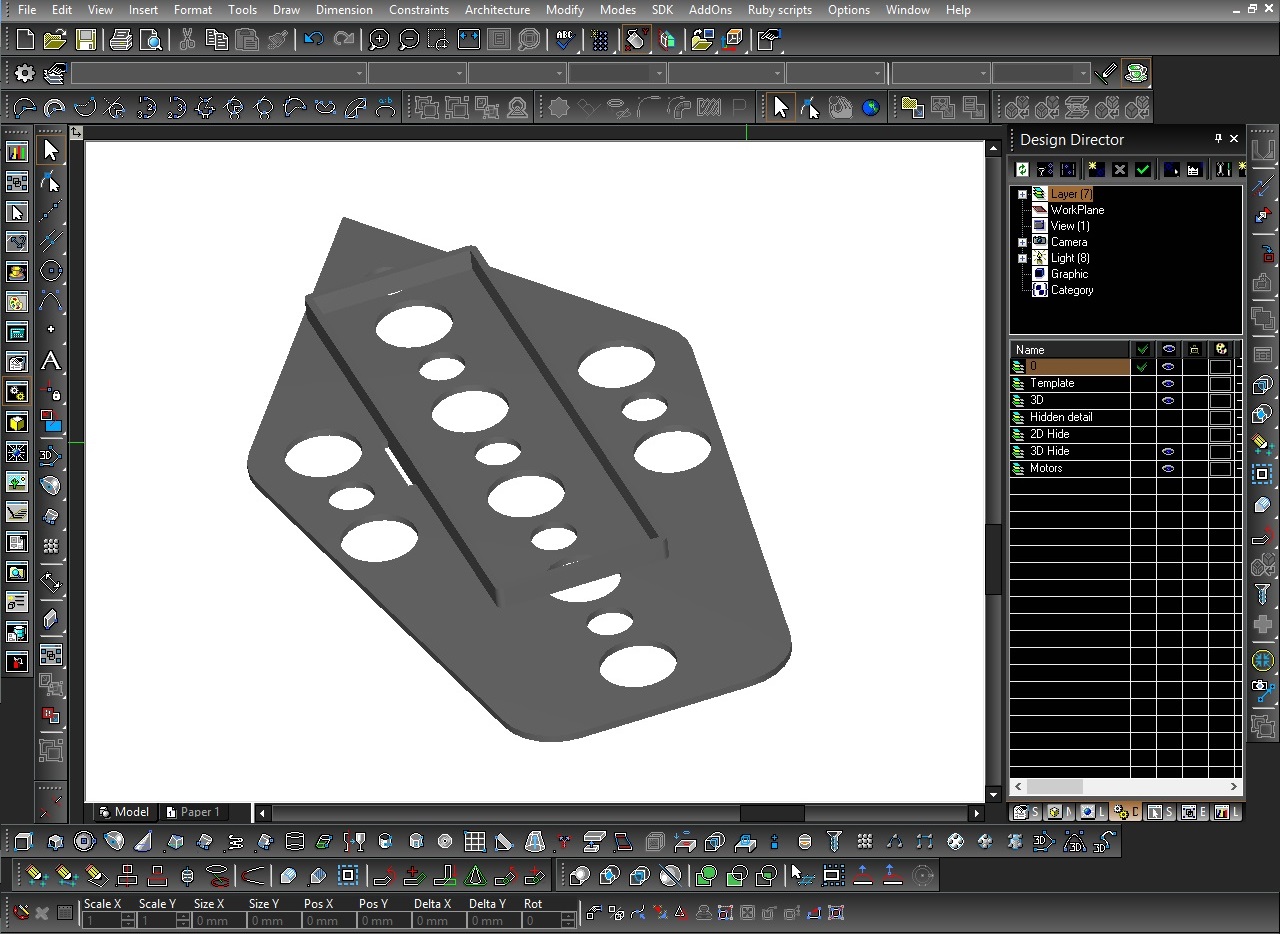Expand the Layer (7) tree node
The width and height of the screenshot is (1280, 934).
[x=1022, y=194]
